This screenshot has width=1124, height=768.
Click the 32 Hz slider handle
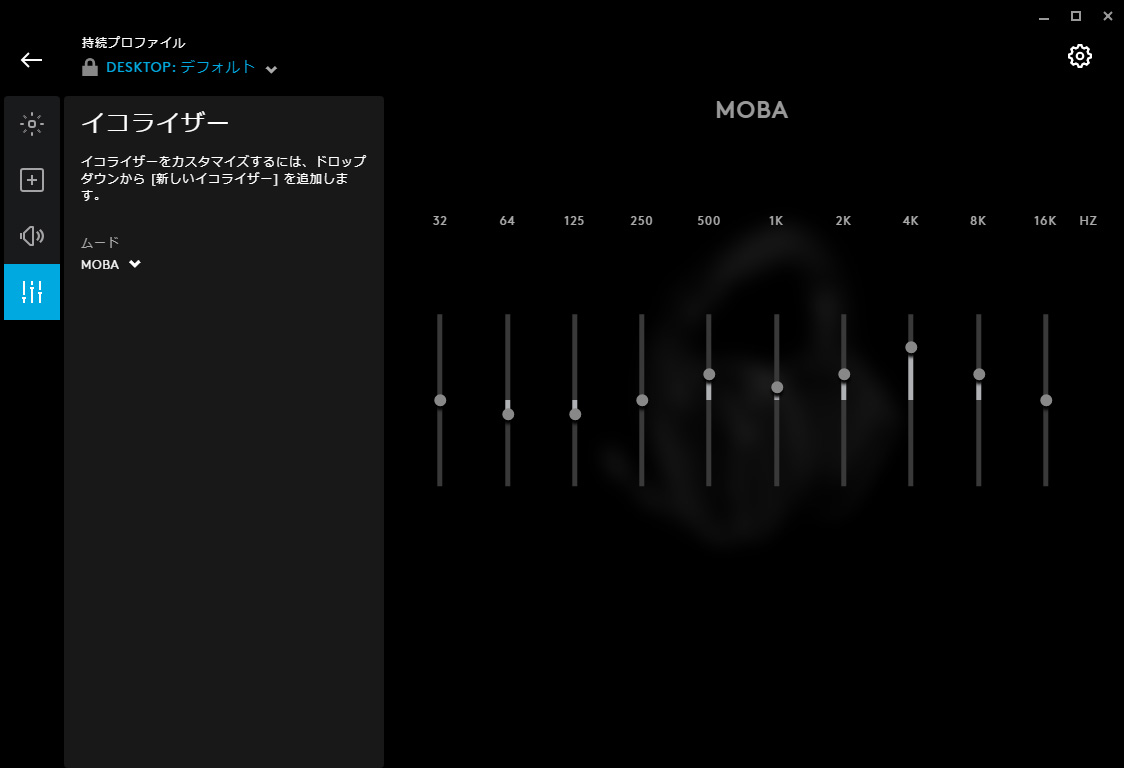pos(440,400)
